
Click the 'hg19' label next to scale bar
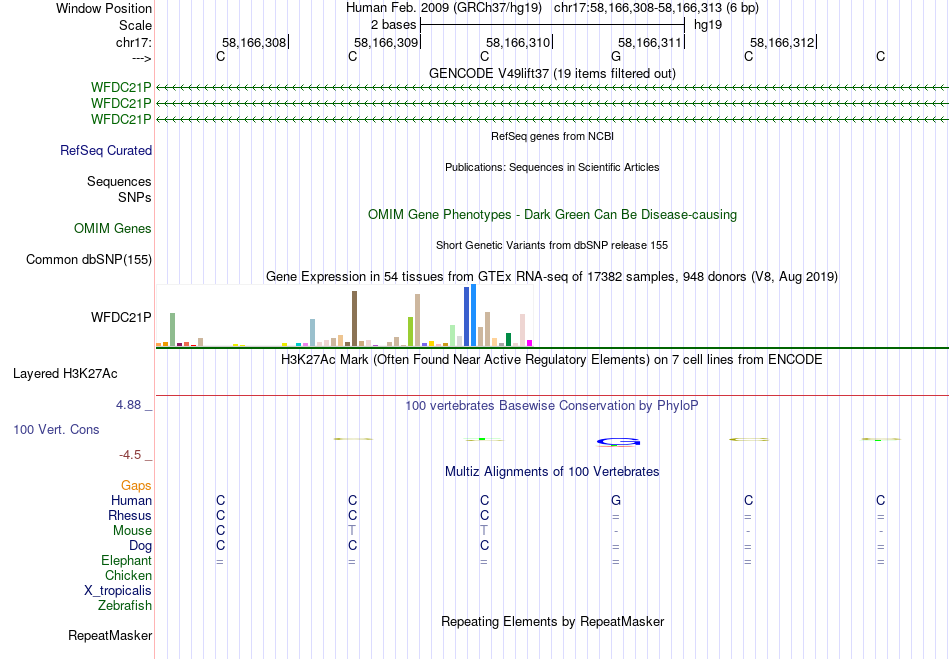tap(708, 25)
